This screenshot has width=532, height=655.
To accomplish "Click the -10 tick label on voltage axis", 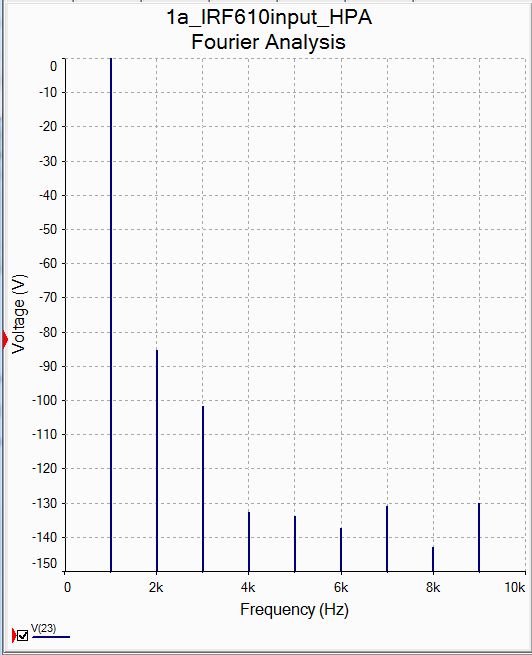I will coord(48,92).
